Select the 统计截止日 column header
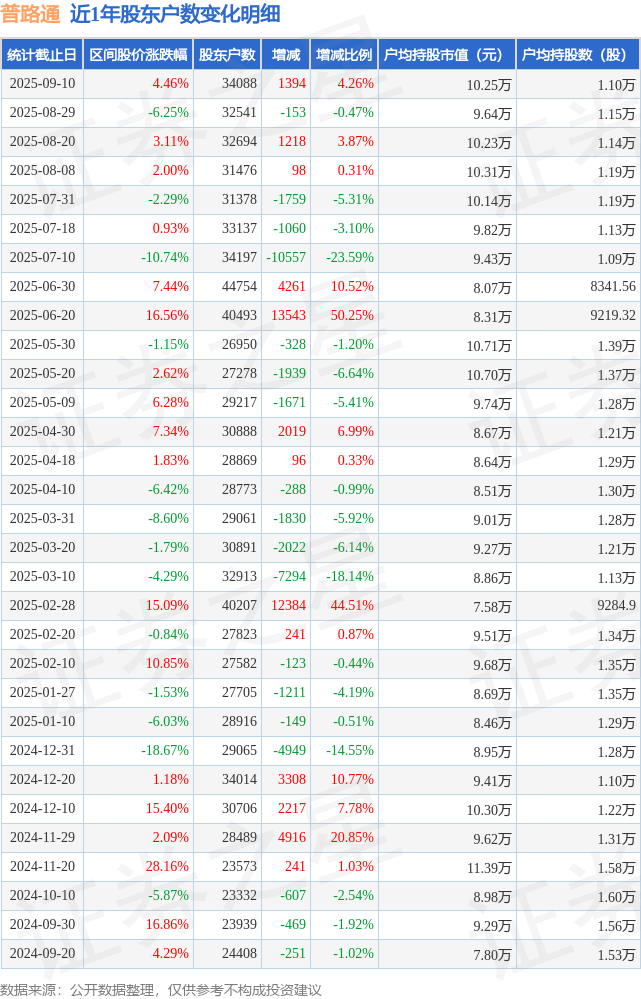The width and height of the screenshot is (641, 999). tap(41, 55)
